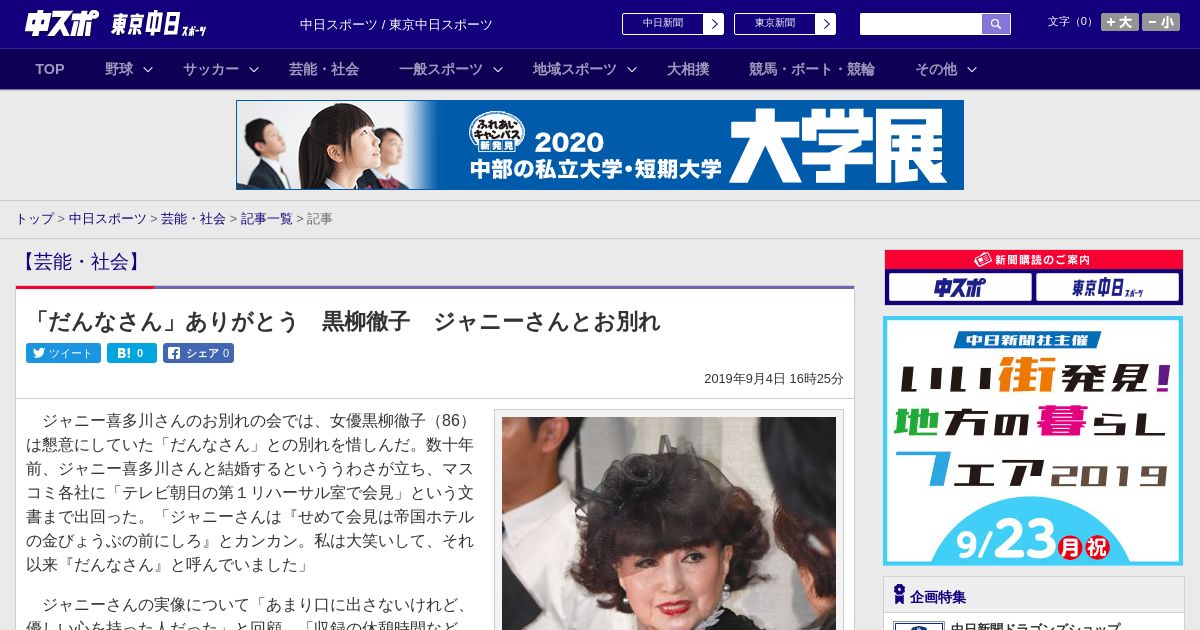The height and width of the screenshot is (630, 1200).
Task: Share article with Facebook シェア button
Action: tap(198, 353)
